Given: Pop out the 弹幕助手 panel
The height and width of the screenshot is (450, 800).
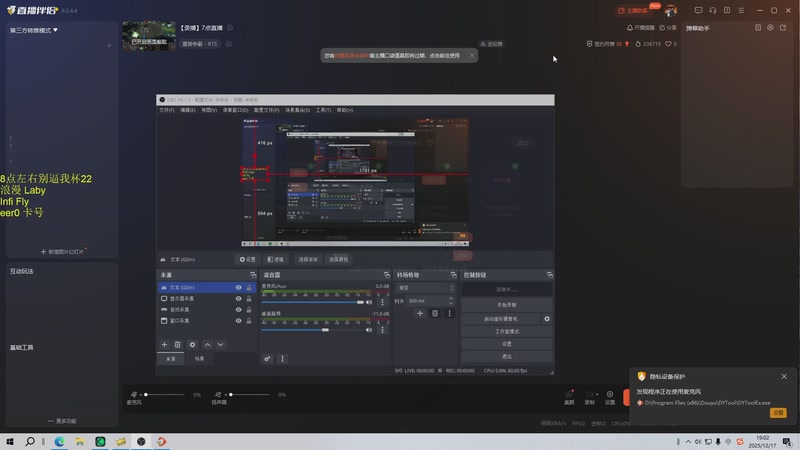Looking at the screenshot, I should (x=783, y=28).
